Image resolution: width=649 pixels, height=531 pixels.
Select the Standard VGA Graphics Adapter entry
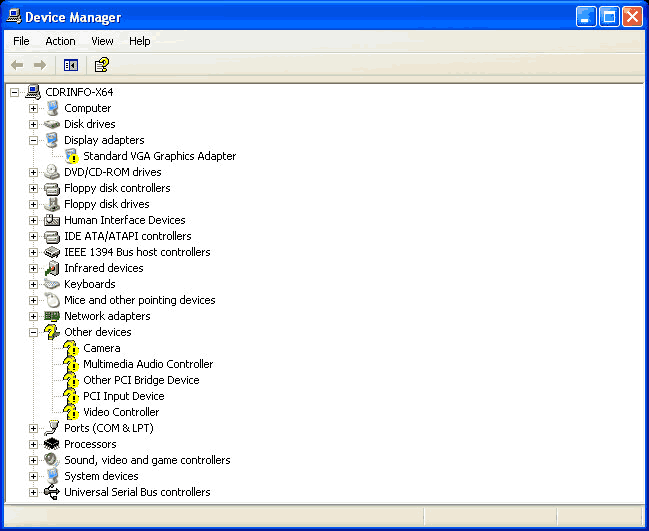pyautogui.click(x=160, y=156)
